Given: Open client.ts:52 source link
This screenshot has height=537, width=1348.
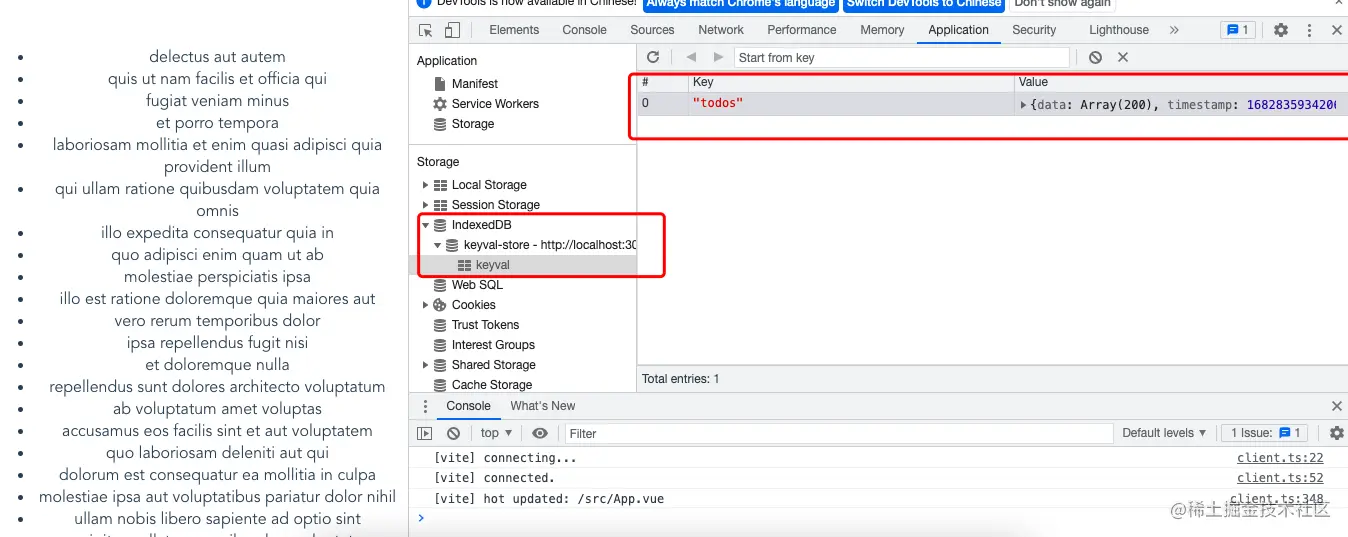Looking at the screenshot, I should tap(1280, 478).
